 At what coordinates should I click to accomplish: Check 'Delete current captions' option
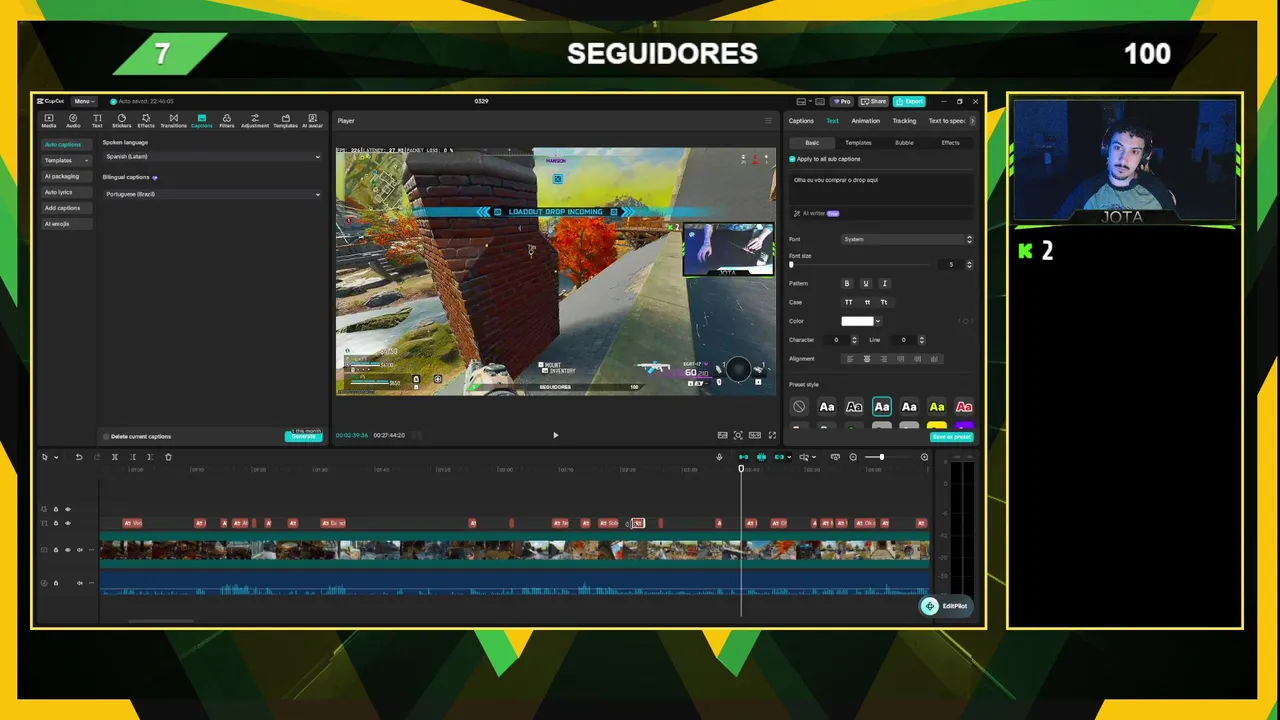click(106, 437)
